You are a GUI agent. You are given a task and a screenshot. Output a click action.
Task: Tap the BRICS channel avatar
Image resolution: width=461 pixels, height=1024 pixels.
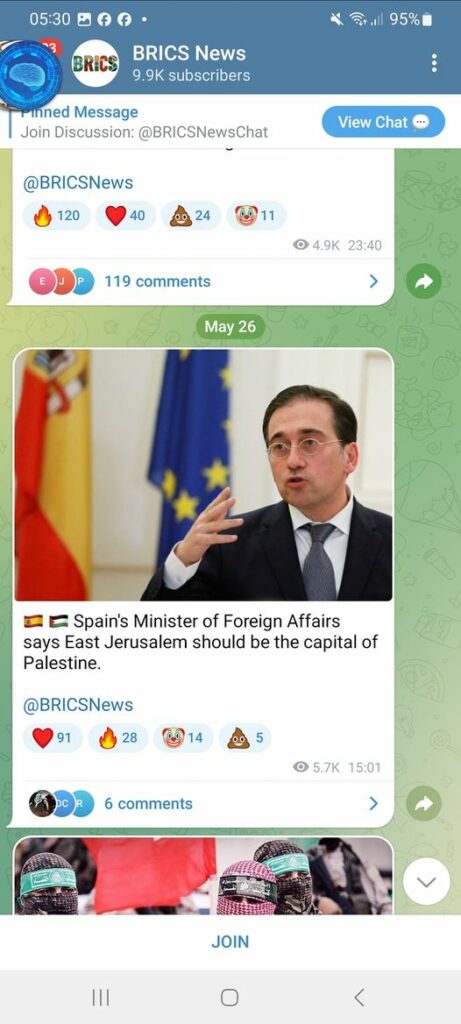point(95,63)
